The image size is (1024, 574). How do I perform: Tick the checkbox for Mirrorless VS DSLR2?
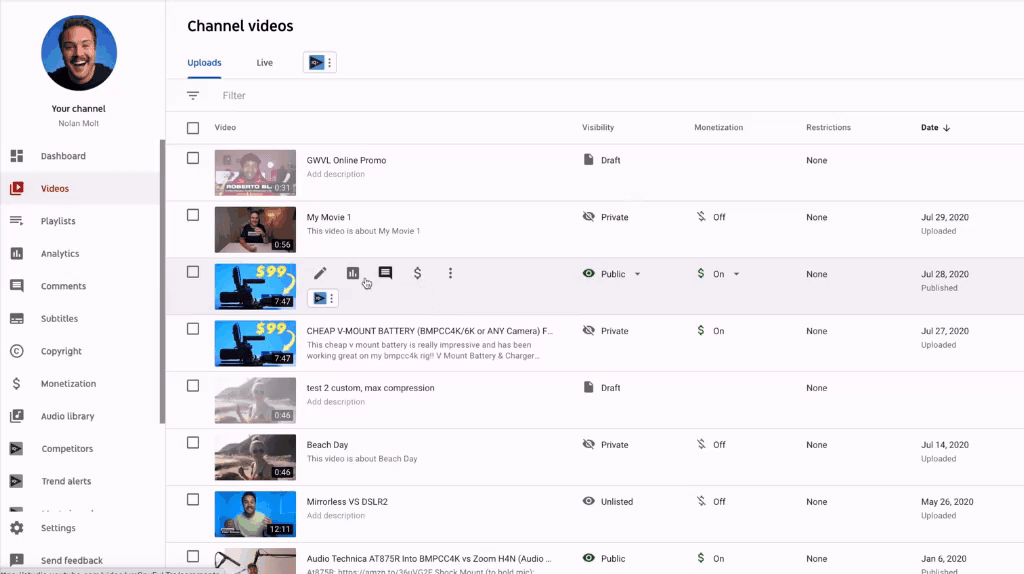coord(193,499)
